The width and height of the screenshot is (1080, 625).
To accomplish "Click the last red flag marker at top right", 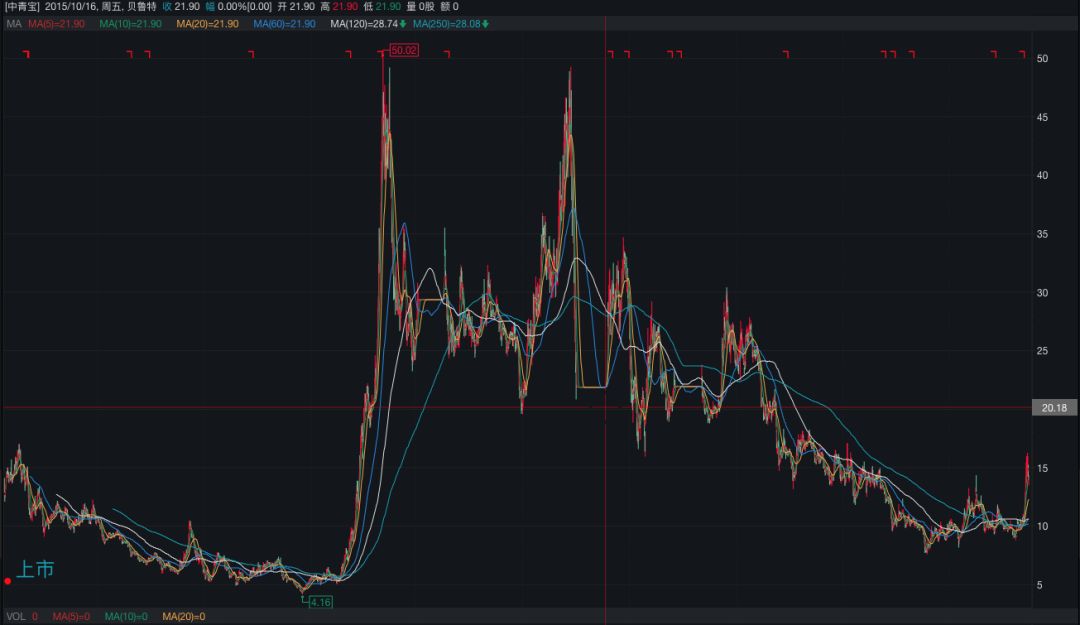I will [x=1022, y=54].
